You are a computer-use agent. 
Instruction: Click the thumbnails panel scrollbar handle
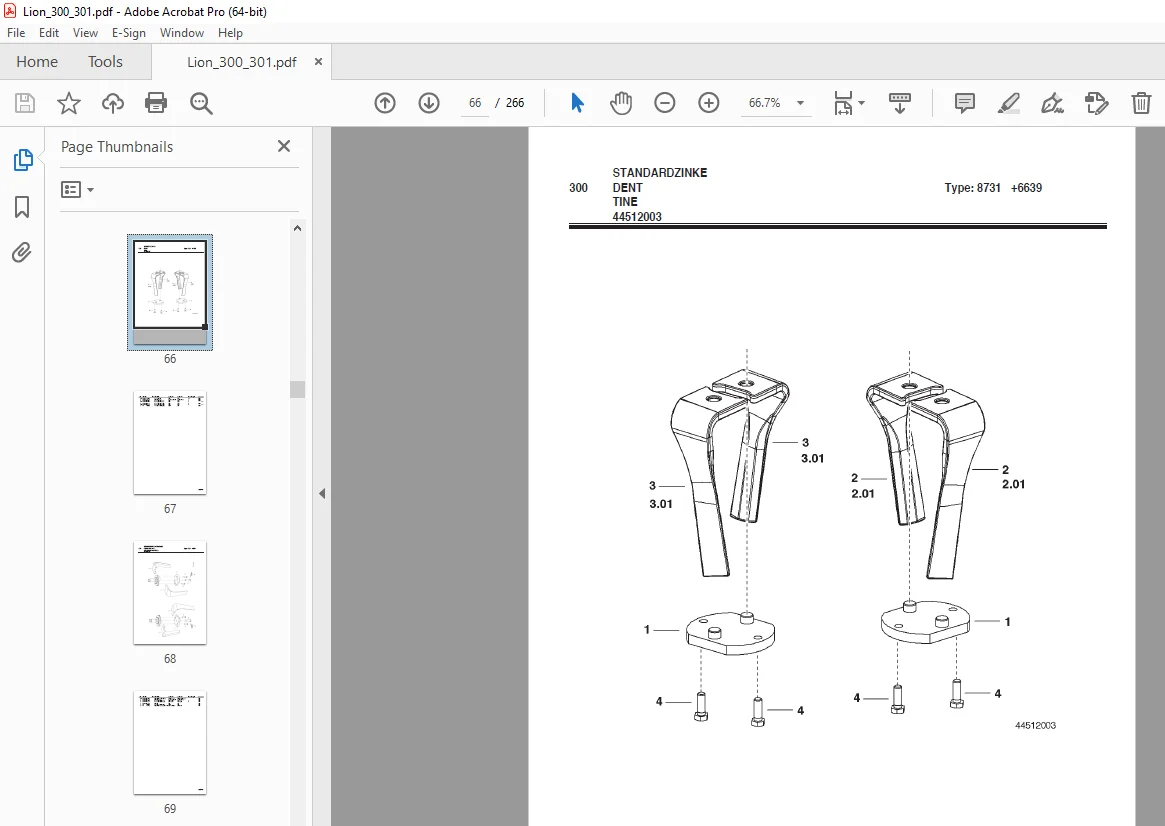pos(297,389)
